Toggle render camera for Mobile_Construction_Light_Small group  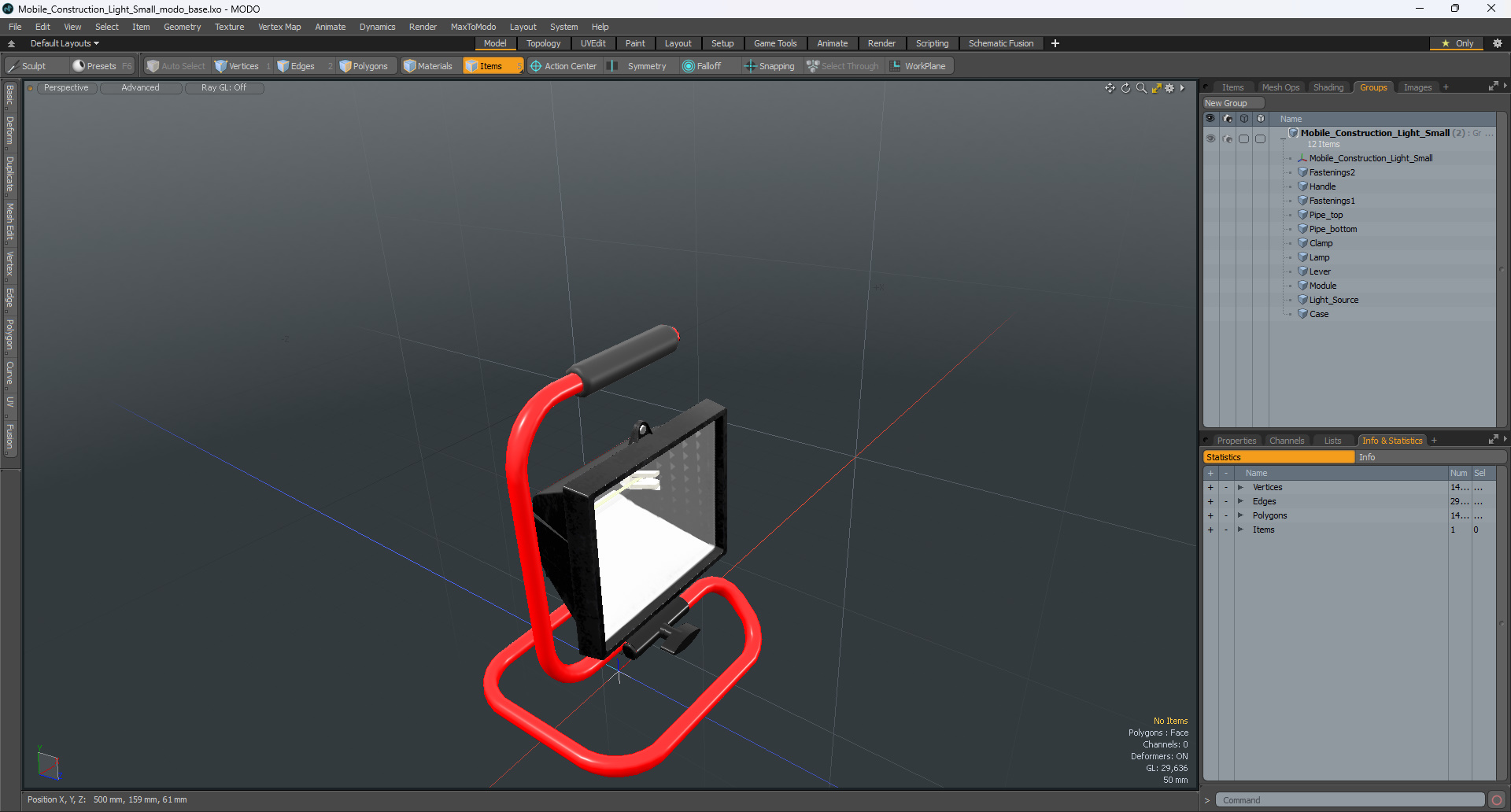[x=1228, y=138]
